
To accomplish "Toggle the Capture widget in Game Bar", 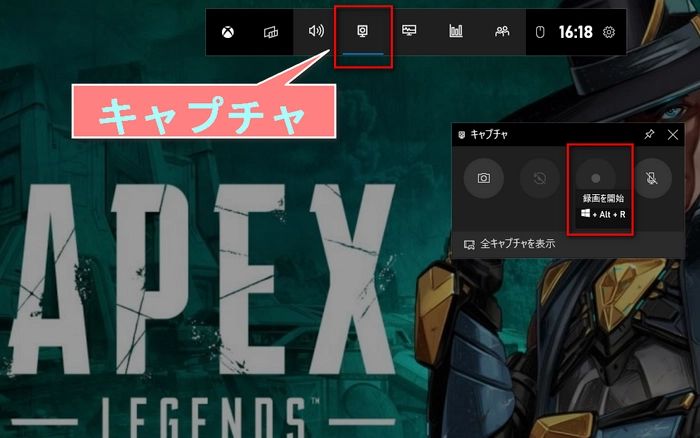I will 362,31.
